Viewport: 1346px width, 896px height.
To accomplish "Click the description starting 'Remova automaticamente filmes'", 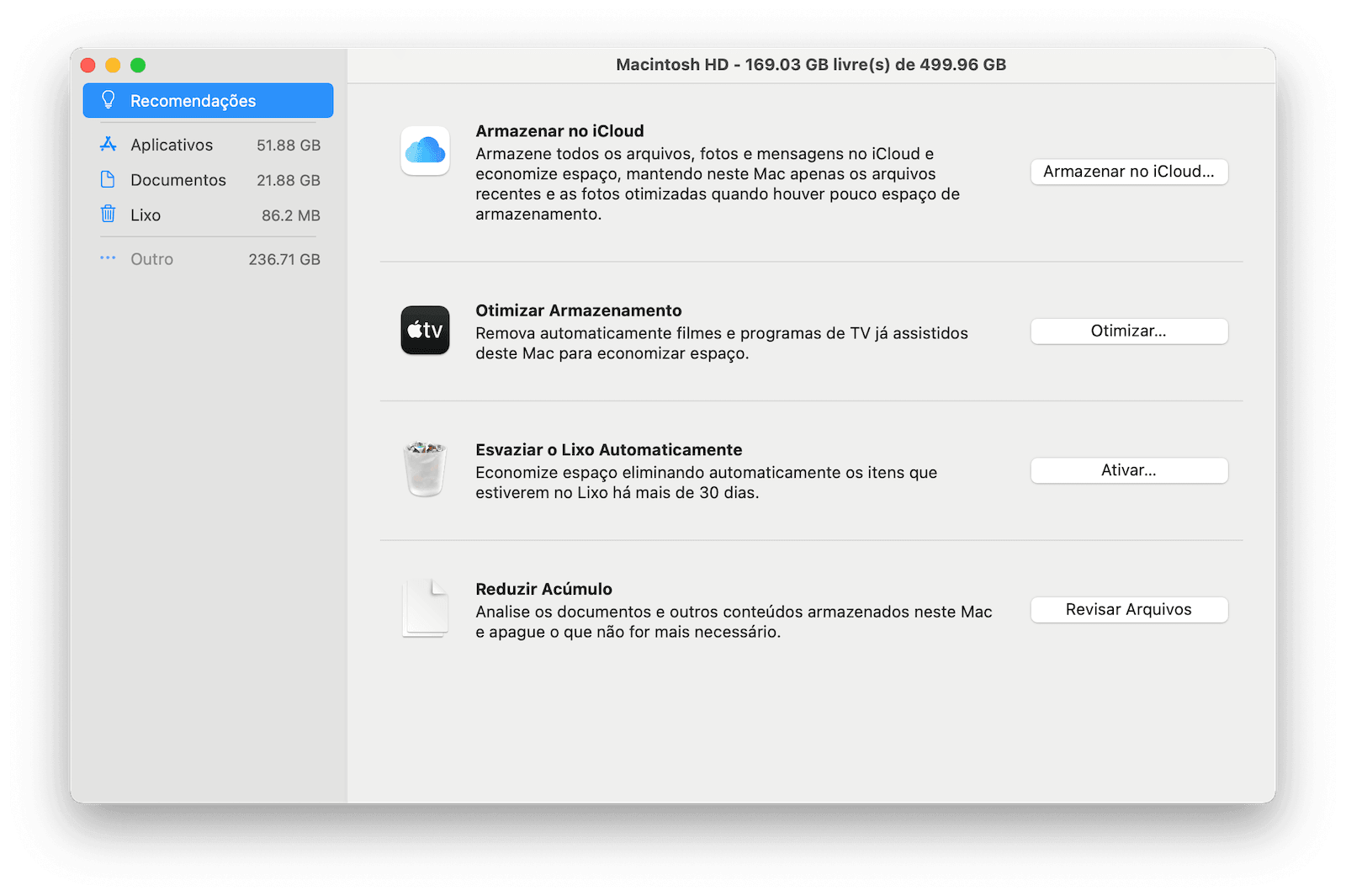I will pyautogui.click(x=722, y=343).
